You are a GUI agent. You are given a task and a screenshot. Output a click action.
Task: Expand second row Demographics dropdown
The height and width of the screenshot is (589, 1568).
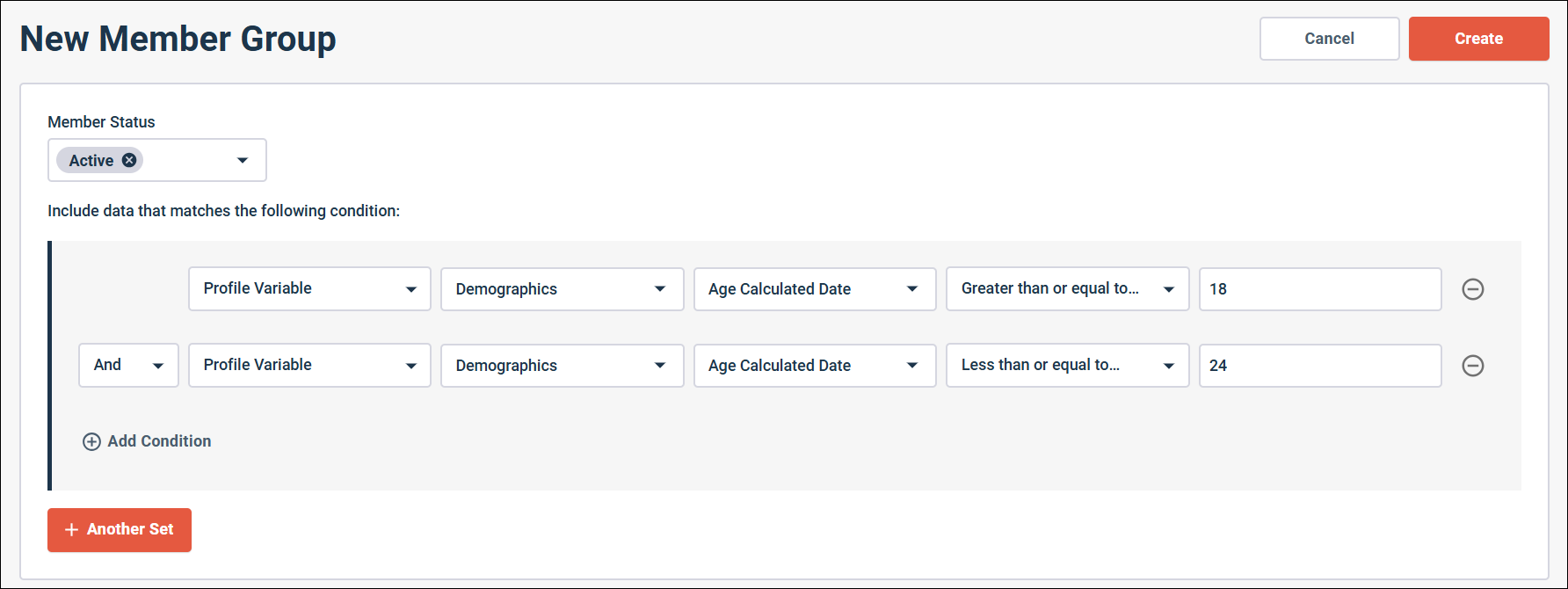point(562,365)
